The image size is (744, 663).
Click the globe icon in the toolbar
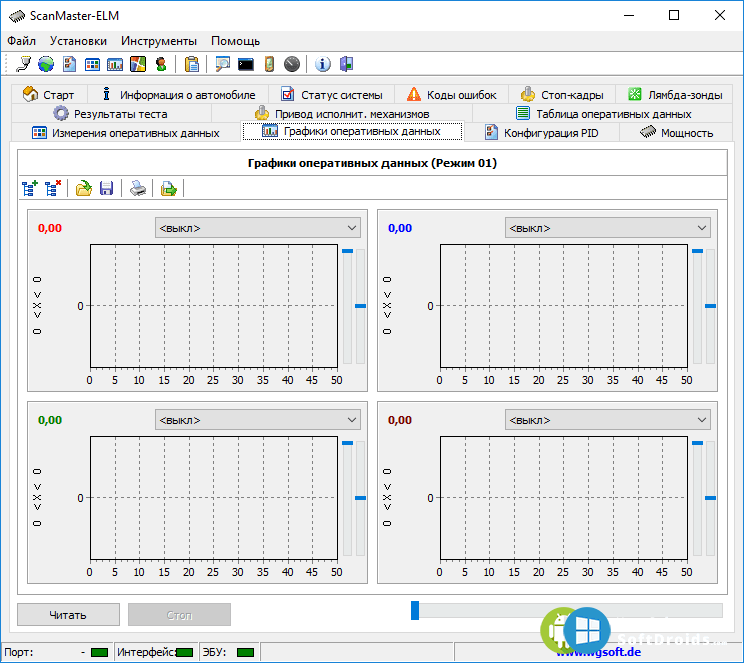coord(46,64)
